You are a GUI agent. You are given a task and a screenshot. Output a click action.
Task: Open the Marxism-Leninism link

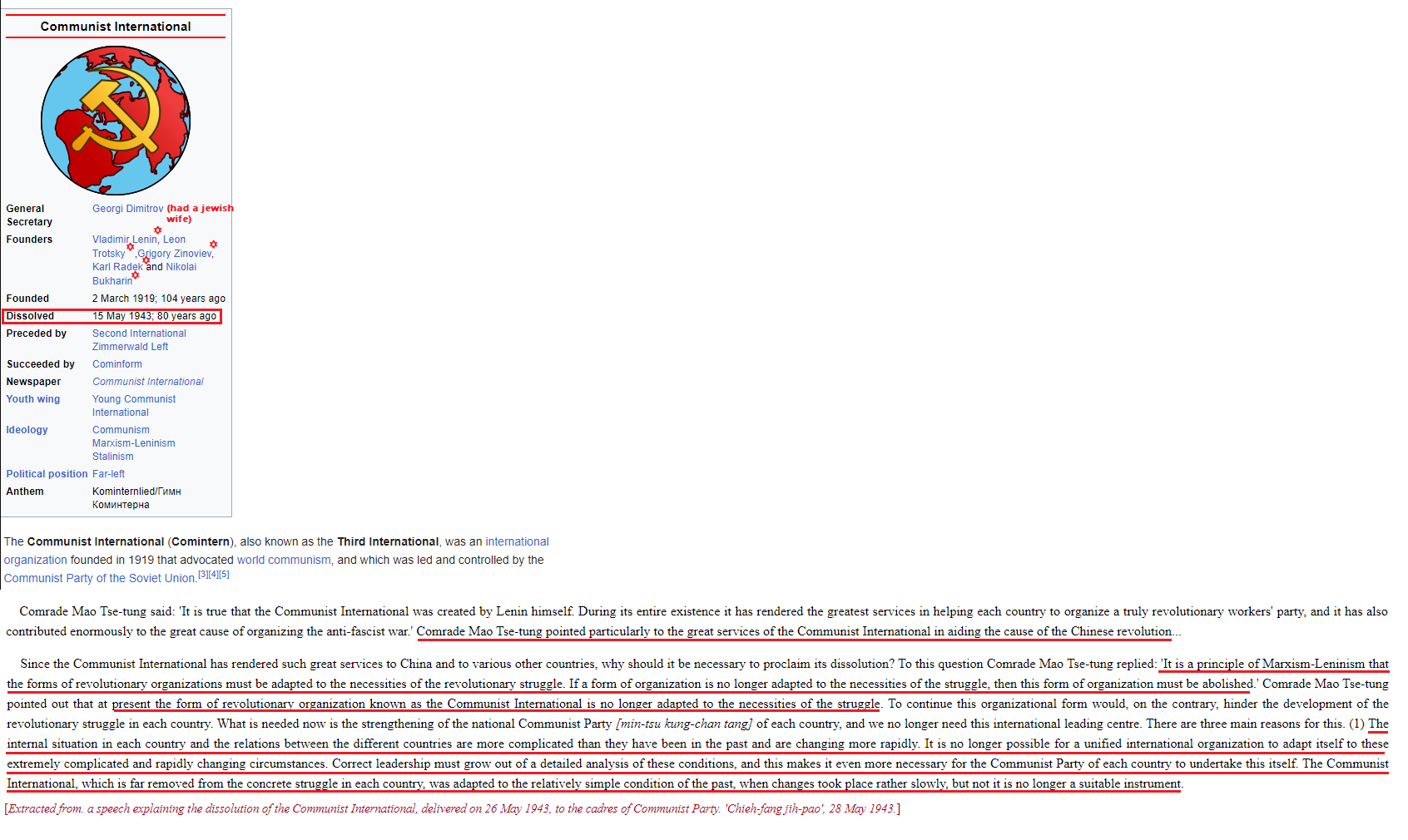[x=133, y=443]
